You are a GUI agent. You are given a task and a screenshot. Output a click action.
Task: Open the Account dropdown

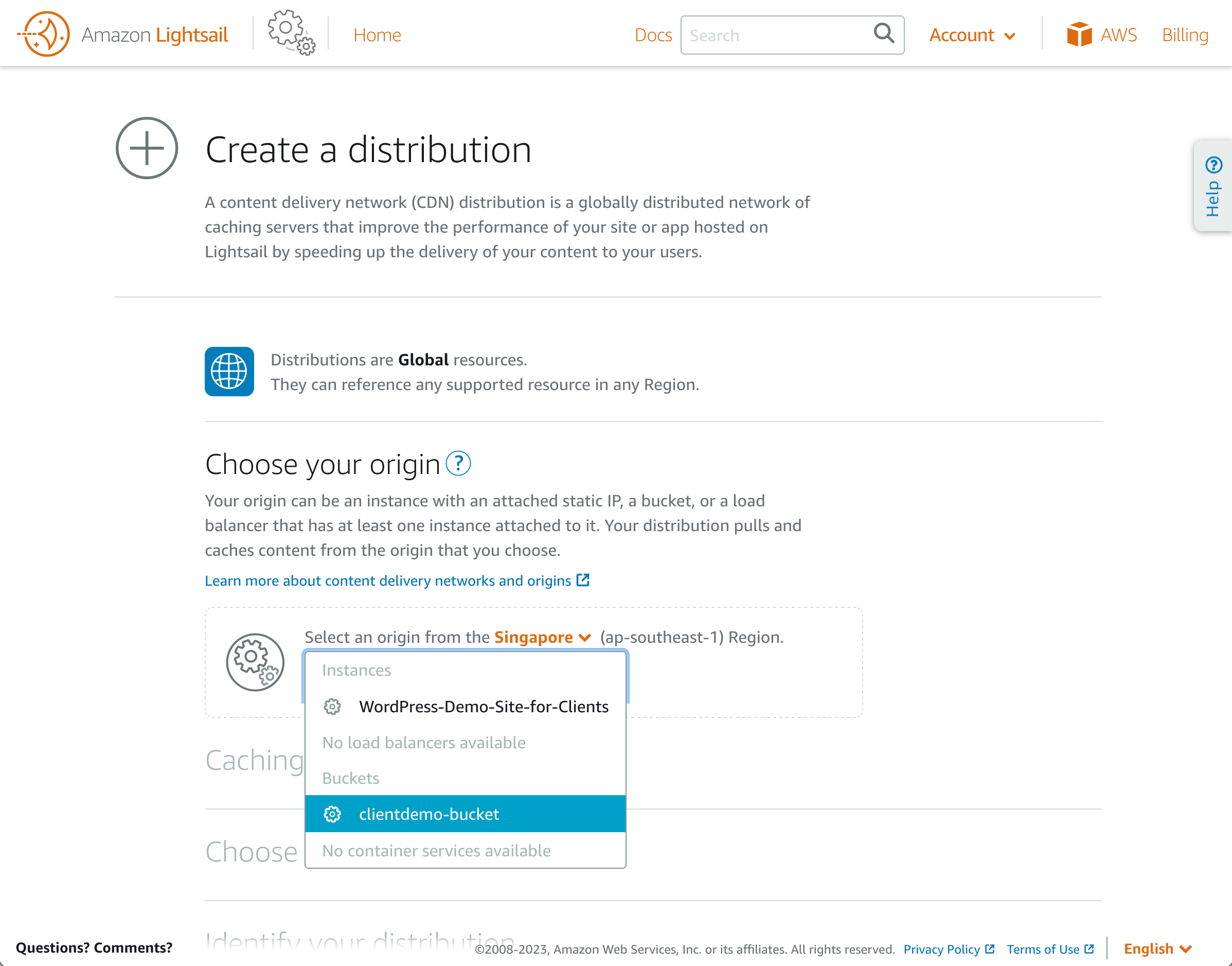click(x=971, y=34)
